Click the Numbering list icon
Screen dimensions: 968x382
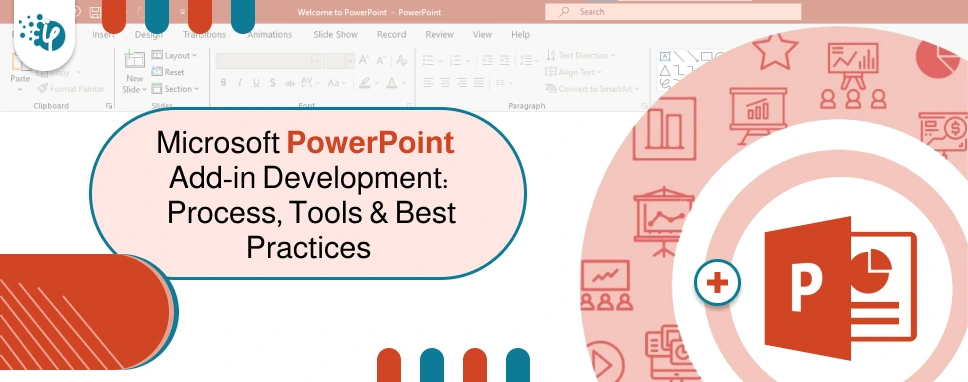click(456, 60)
